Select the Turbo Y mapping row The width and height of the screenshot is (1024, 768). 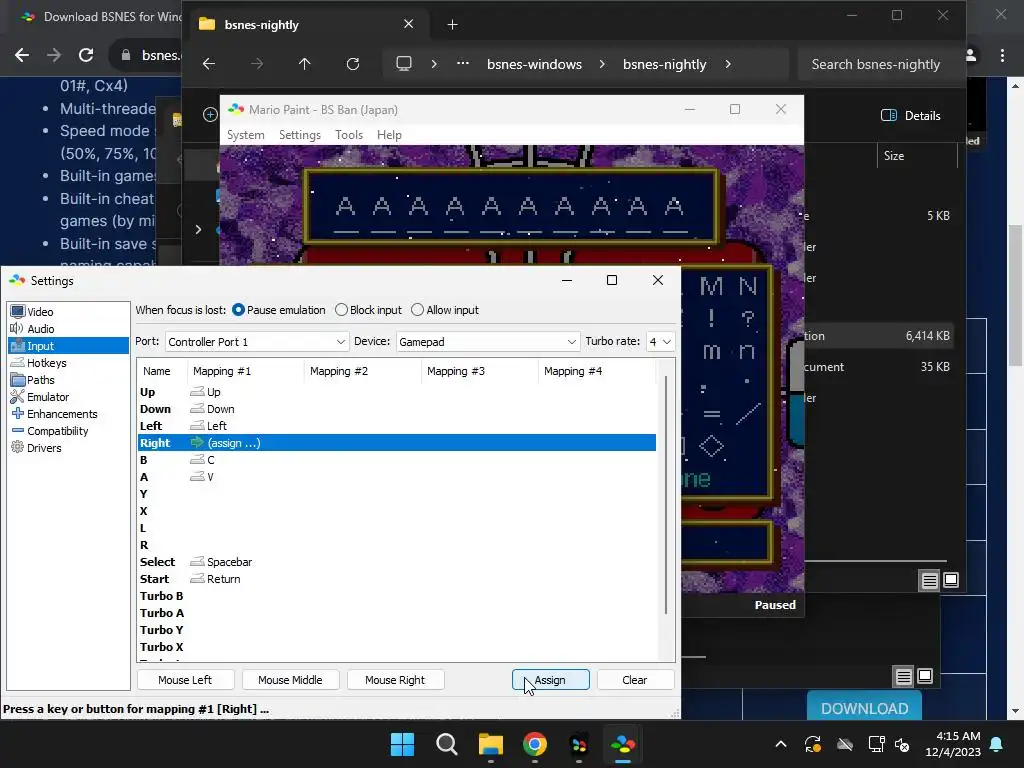point(396,630)
